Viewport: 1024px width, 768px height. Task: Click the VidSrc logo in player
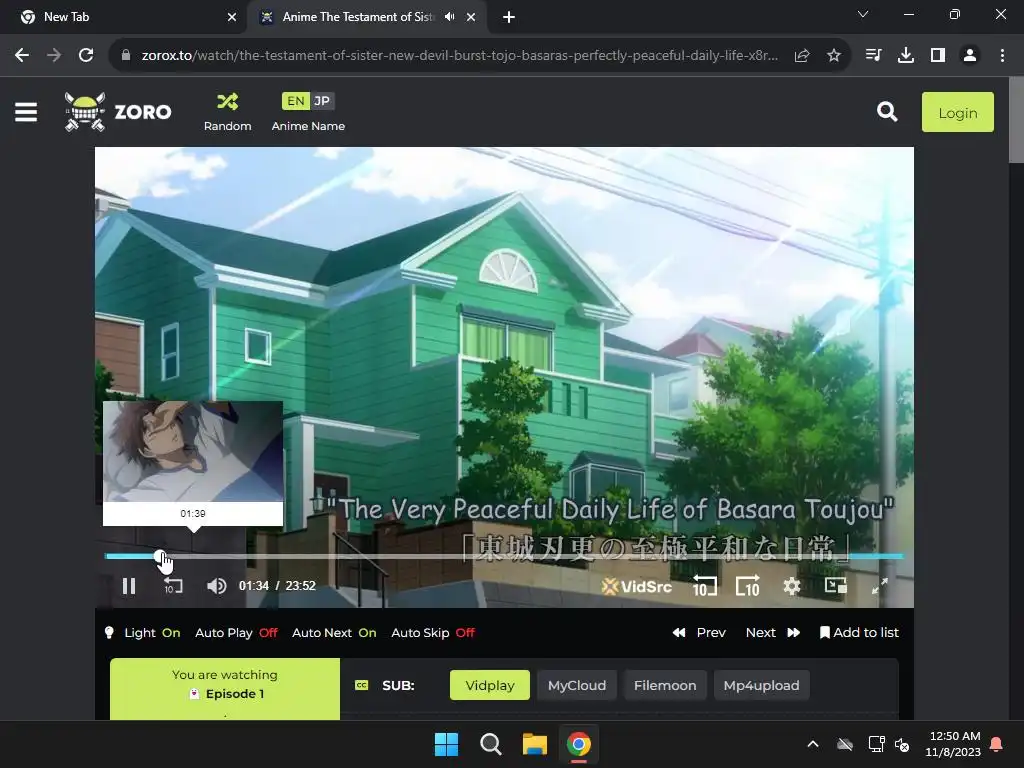click(637, 586)
